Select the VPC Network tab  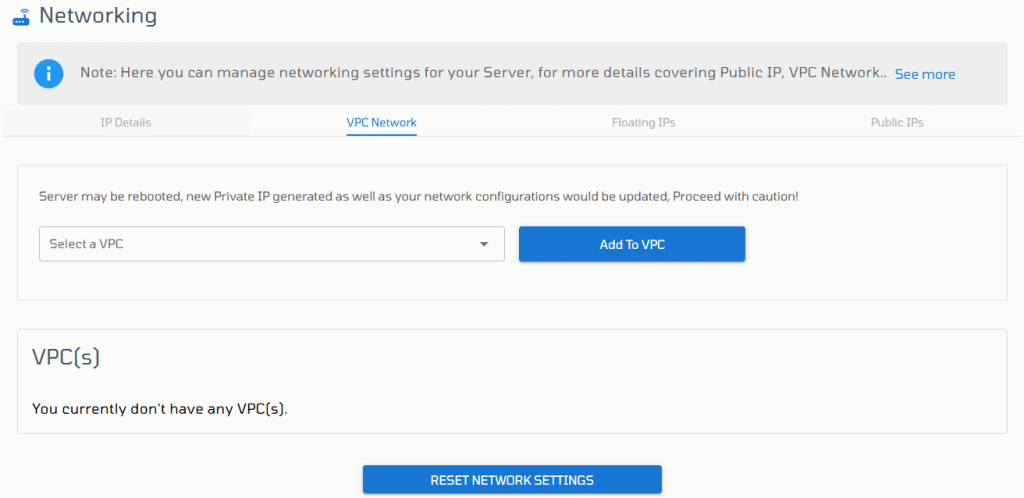(381, 123)
